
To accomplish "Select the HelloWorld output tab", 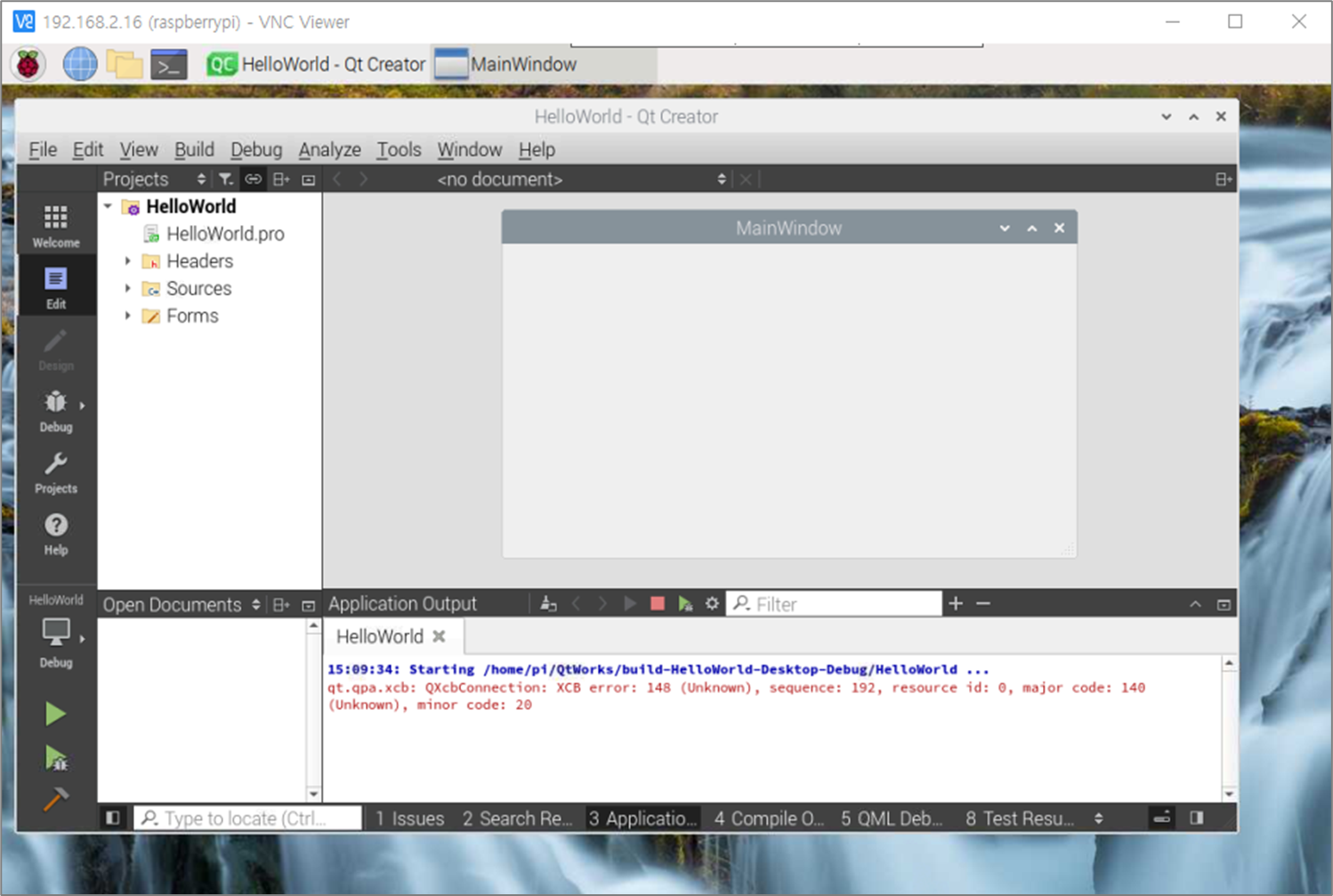I will point(380,636).
